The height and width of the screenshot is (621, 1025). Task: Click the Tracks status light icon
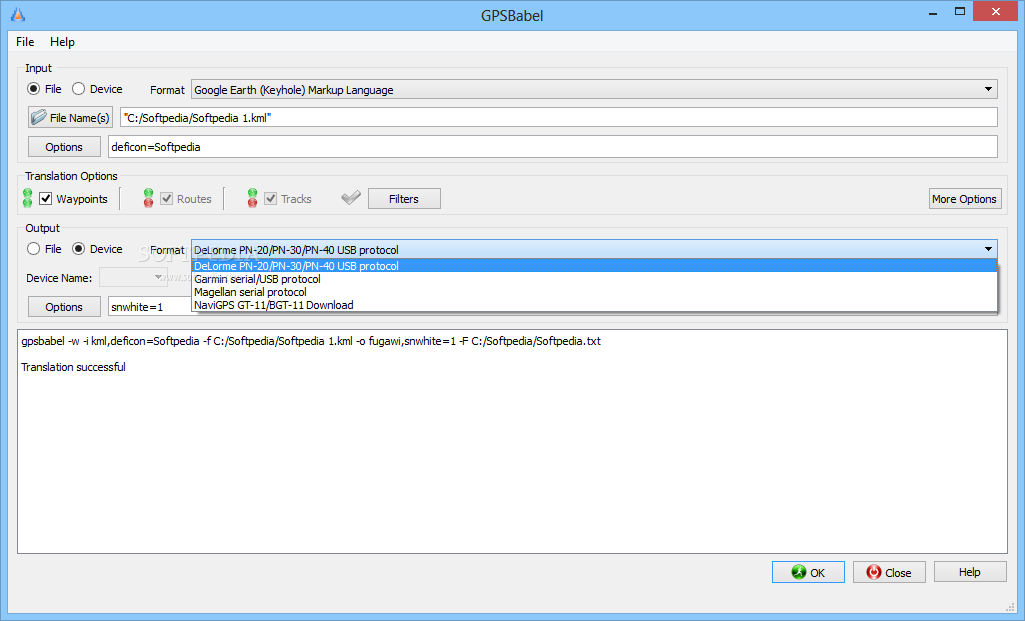[x=252, y=198]
